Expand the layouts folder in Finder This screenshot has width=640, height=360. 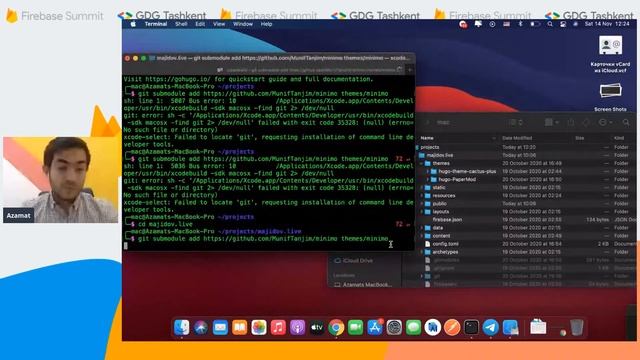click(422, 212)
